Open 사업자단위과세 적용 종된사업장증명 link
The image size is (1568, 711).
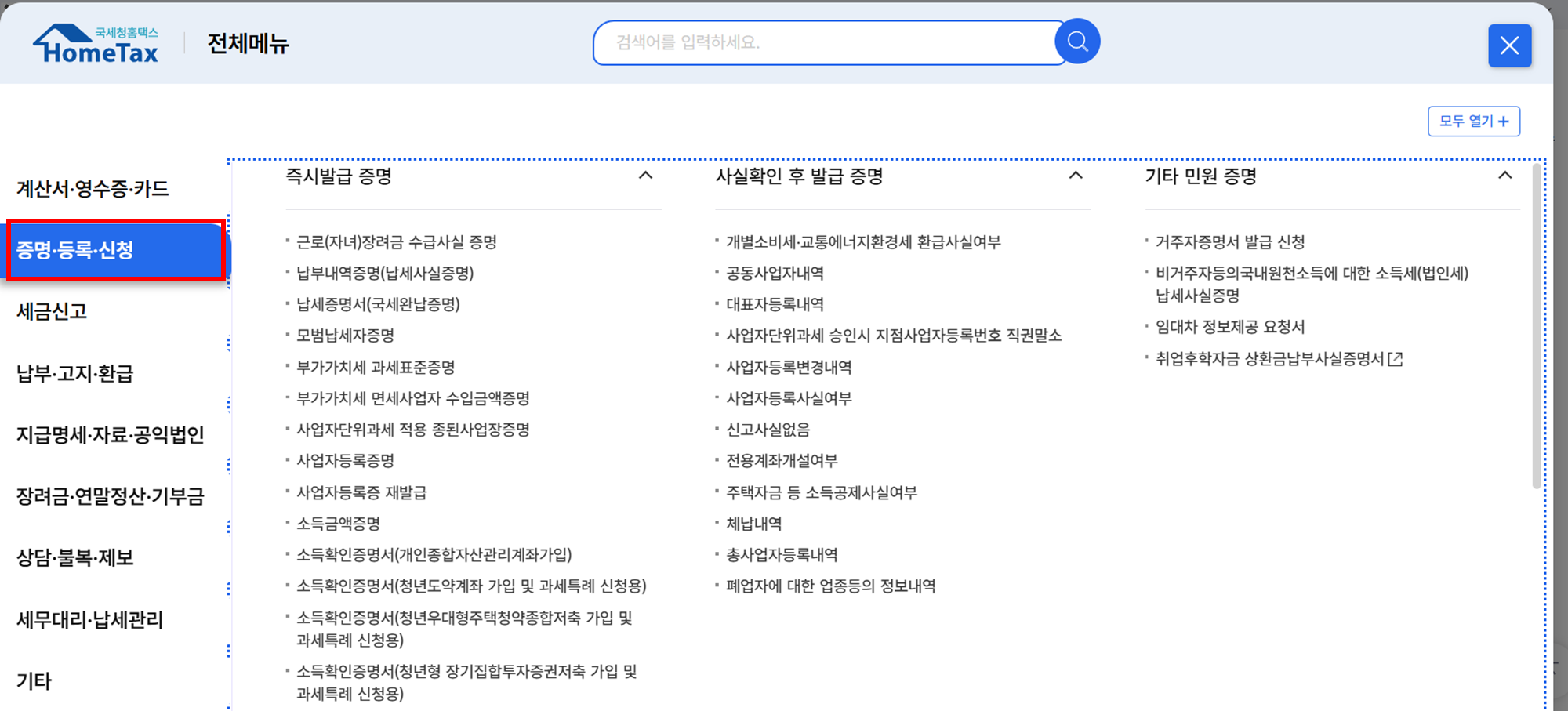(413, 430)
